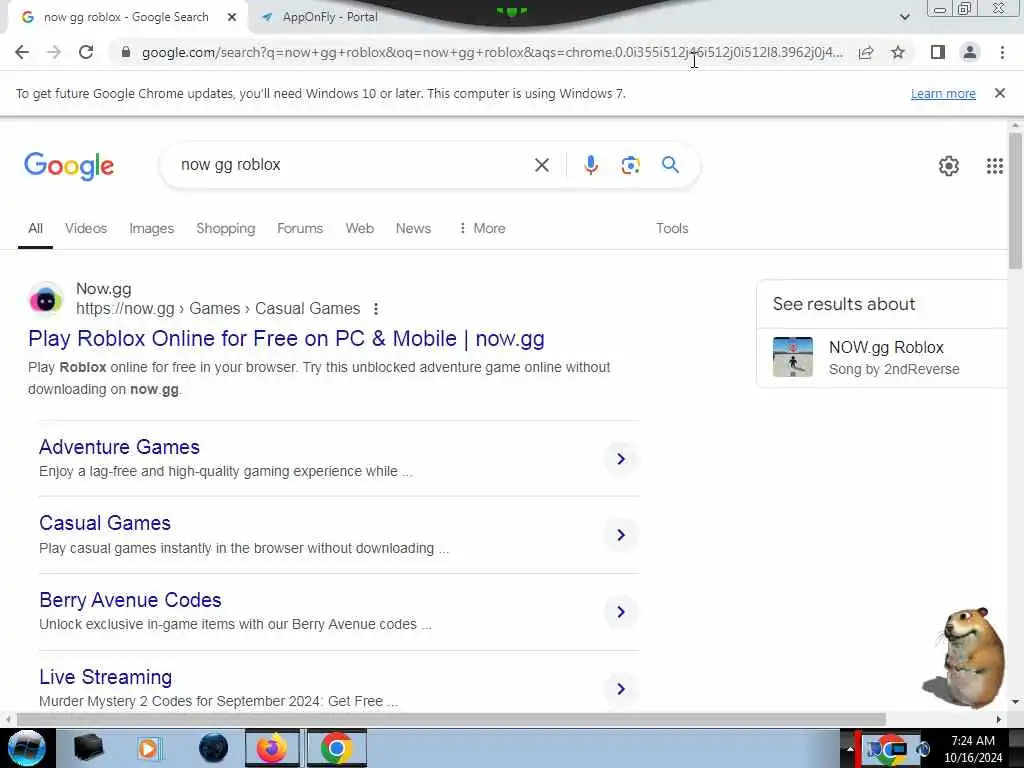This screenshot has width=1024, height=768.
Task: Close the now gg roblox tab
Action: tap(232, 17)
